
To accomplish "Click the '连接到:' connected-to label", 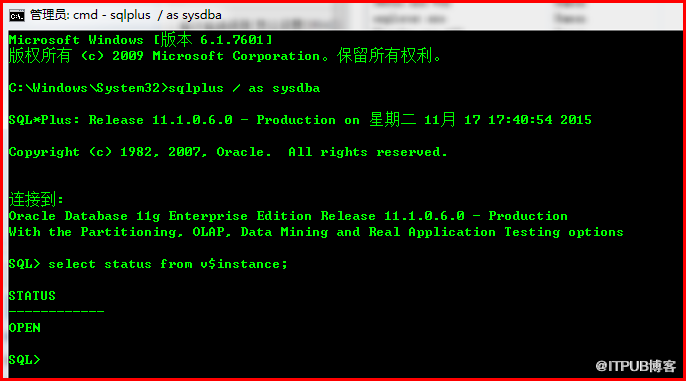I will (36, 199).
